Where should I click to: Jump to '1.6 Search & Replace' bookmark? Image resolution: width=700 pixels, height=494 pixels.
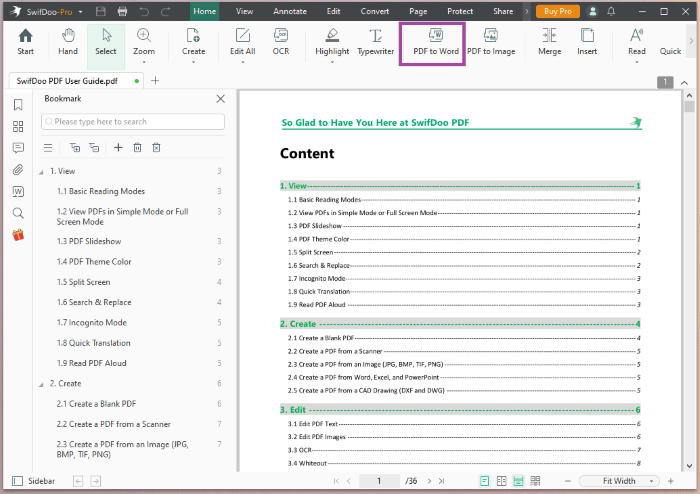(94, 302)
